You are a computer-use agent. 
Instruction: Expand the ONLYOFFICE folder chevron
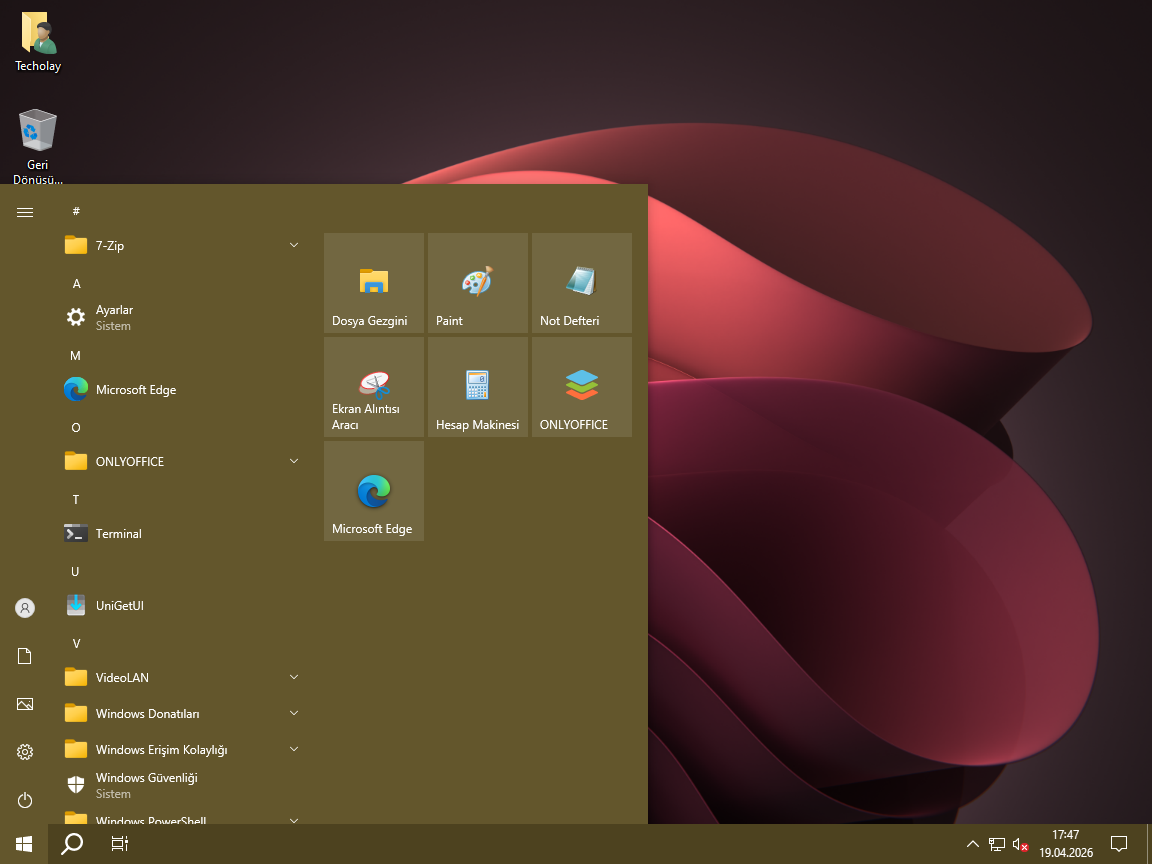[x=294, y=461]
